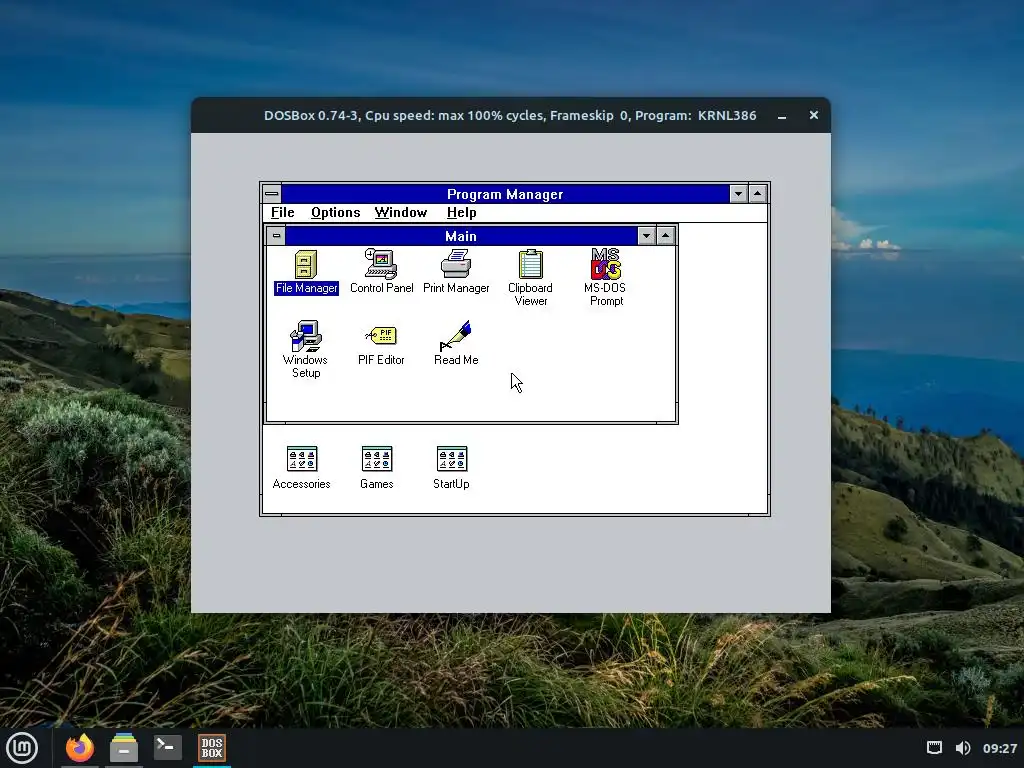
Task: Minimize Program Manager with down arrow
Action: tap(739, 194)
